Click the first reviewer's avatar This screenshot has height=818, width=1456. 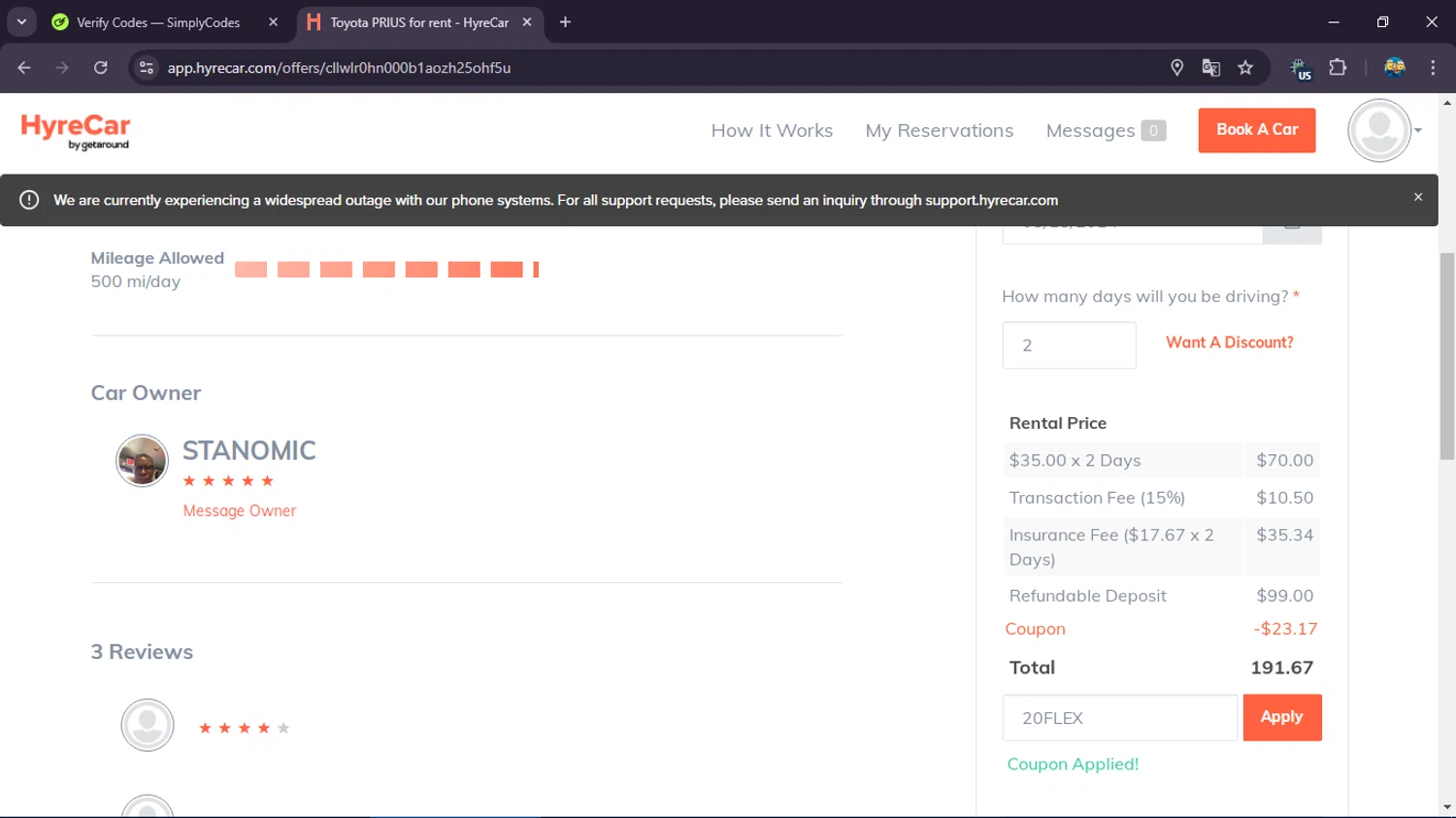tap(148, 725)
